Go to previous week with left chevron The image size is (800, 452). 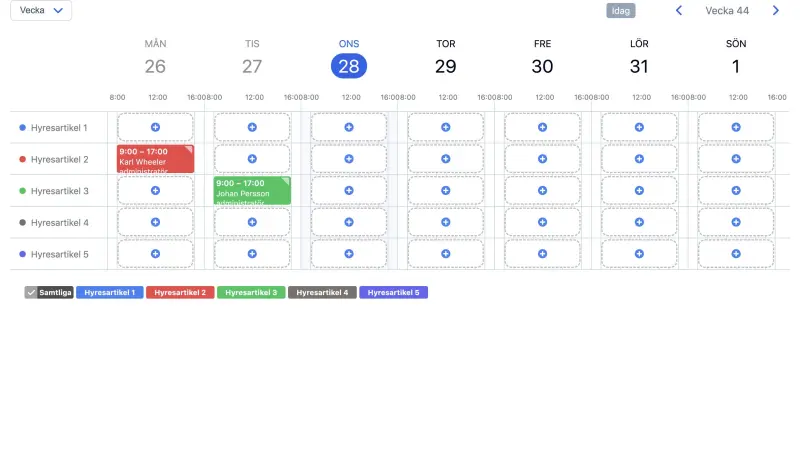[x=679, y=10]
